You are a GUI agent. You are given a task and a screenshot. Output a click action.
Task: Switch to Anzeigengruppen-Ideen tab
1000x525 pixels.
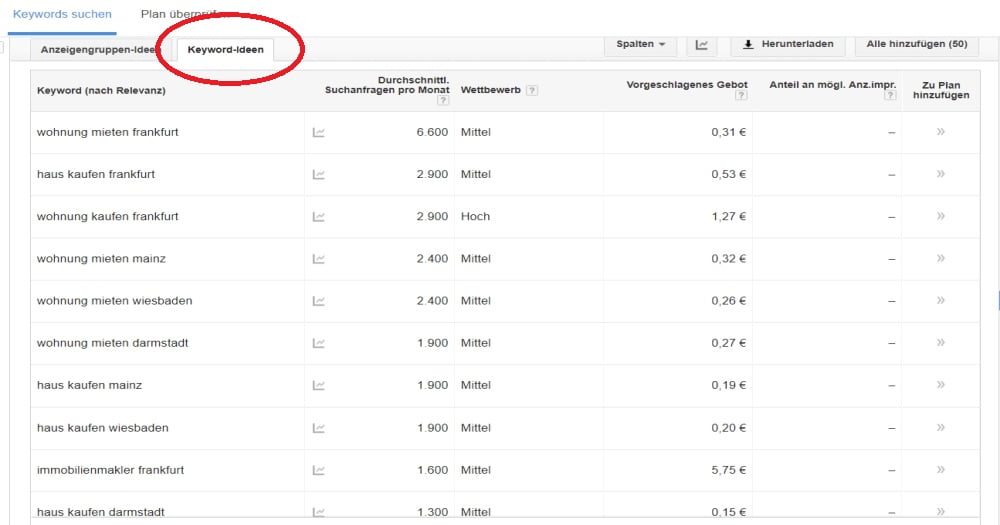98,50
